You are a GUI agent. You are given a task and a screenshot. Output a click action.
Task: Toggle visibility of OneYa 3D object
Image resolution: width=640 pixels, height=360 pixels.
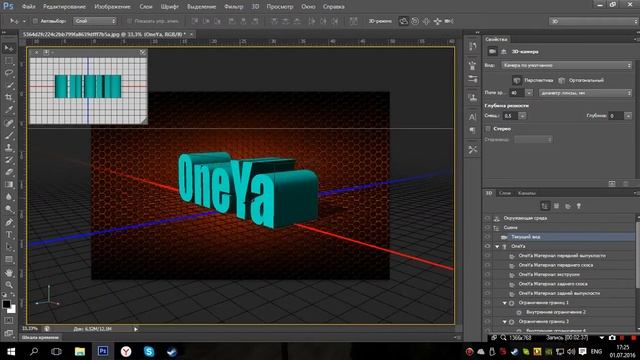tap(487, 246)
